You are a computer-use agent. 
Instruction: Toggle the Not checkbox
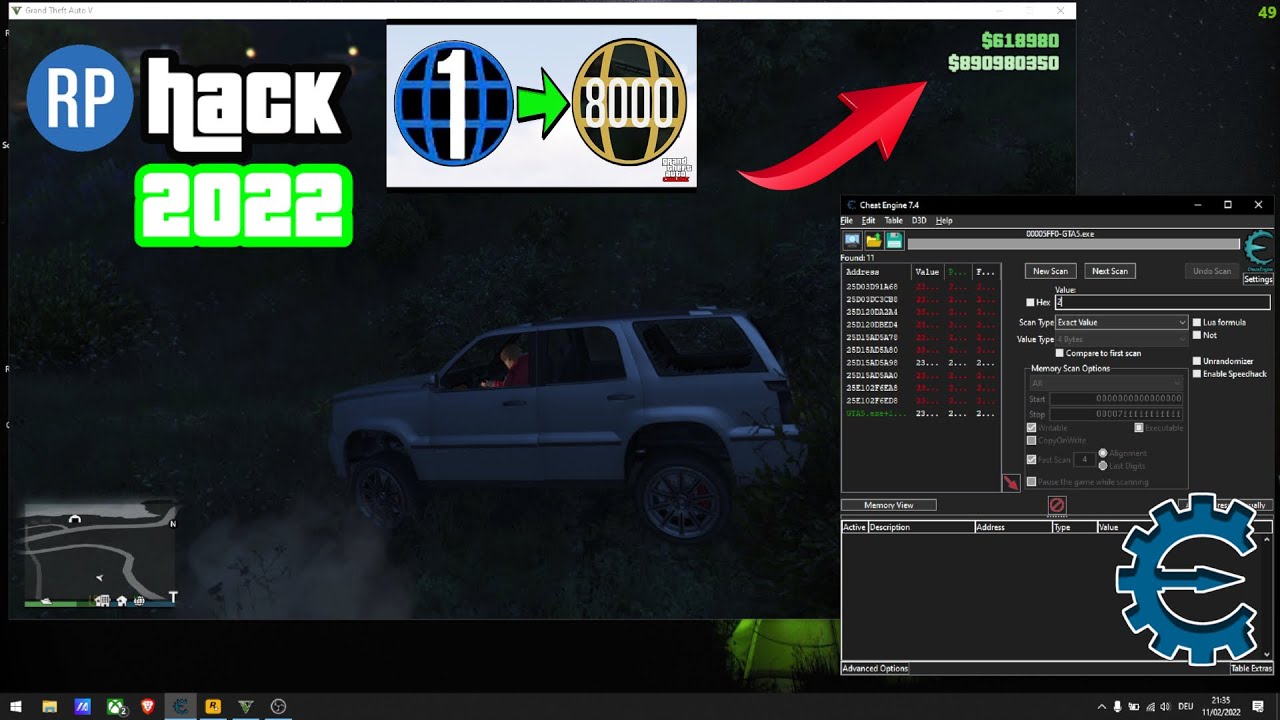coord(1197,336)
